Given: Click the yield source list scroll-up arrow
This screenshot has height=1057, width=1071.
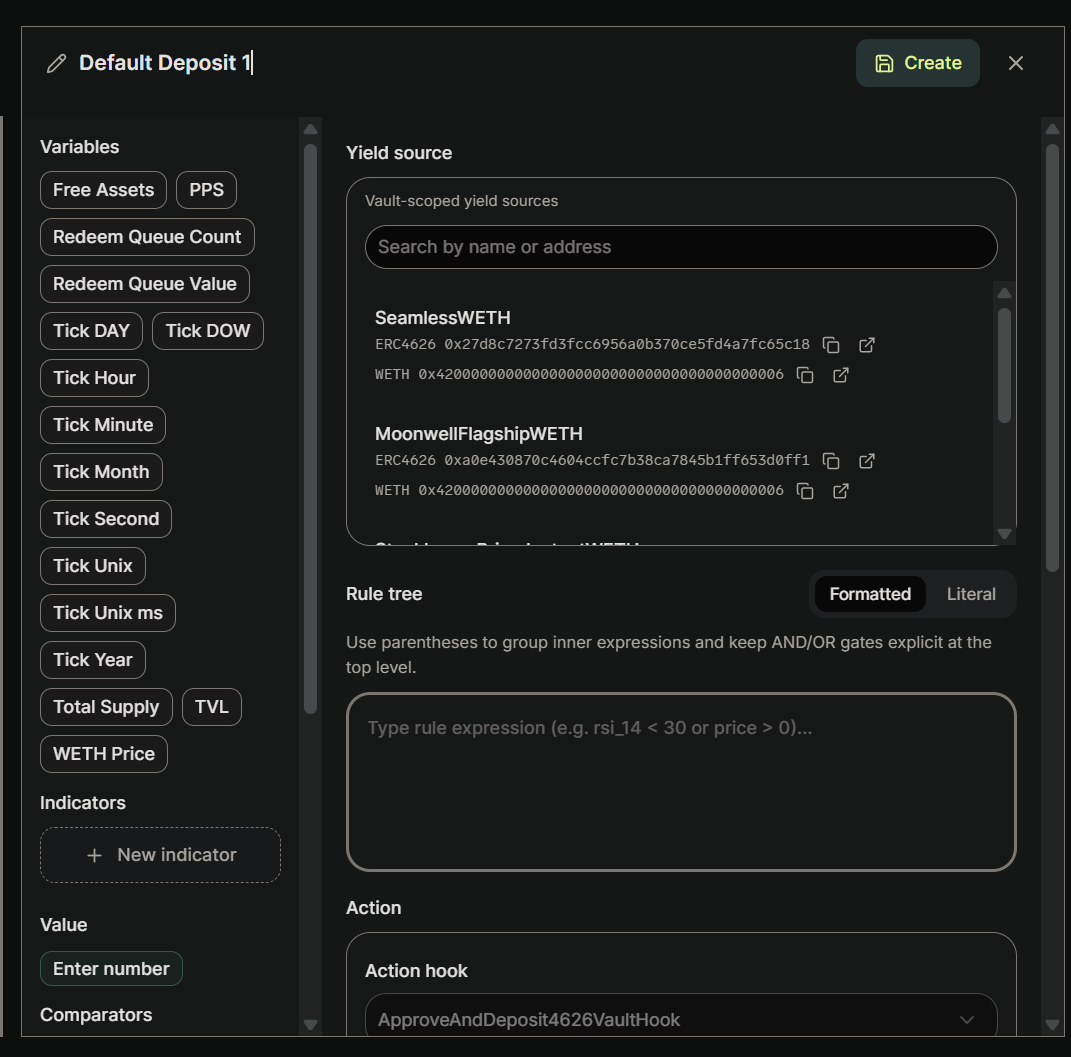Looking at the screenshot, I should pos(1004,294).
